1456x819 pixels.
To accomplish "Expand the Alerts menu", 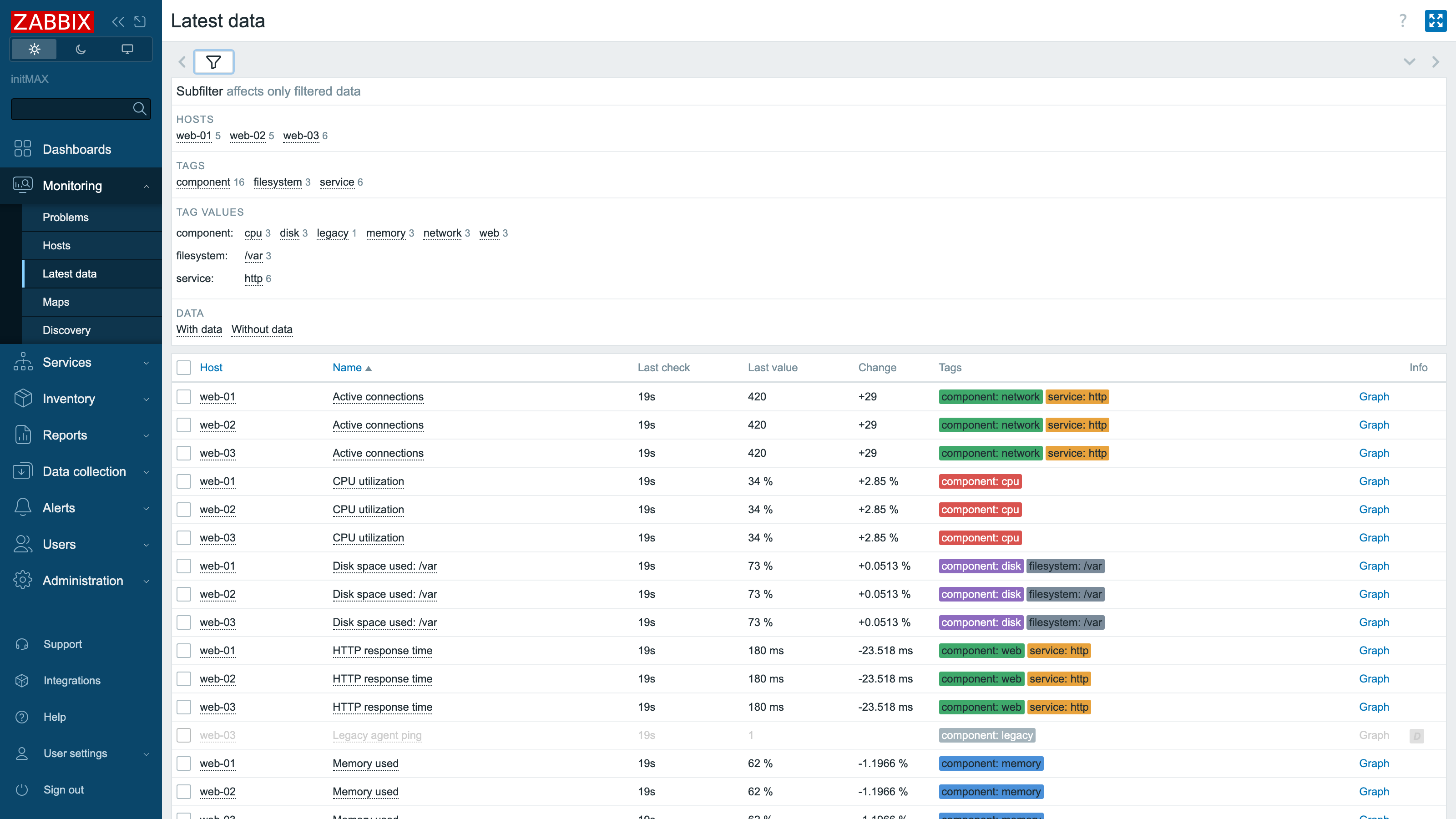I will click(x=81, y=508).
